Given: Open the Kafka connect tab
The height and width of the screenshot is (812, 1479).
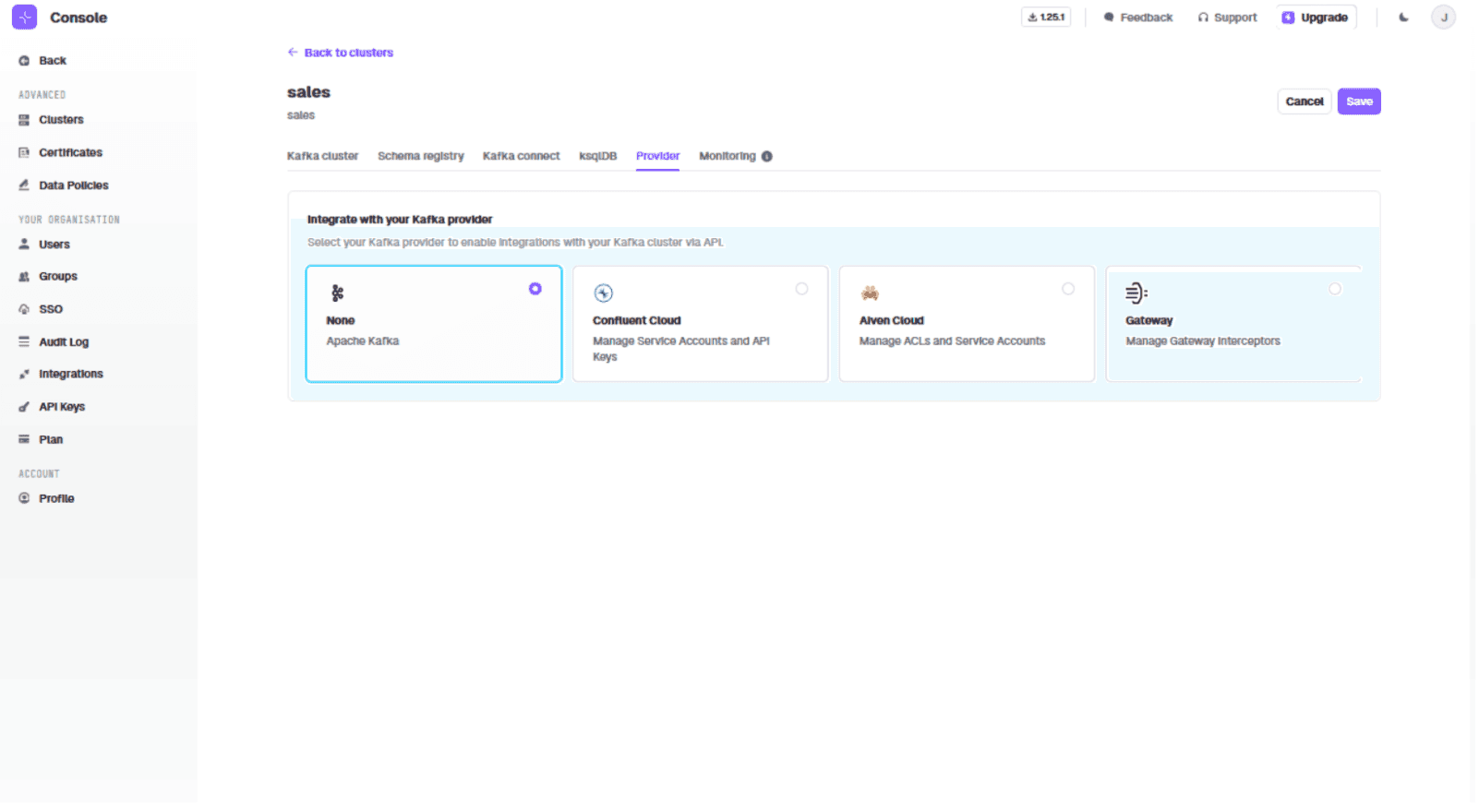Looking at the screenshot, I should pyautogui.click(x=521, y=157).
